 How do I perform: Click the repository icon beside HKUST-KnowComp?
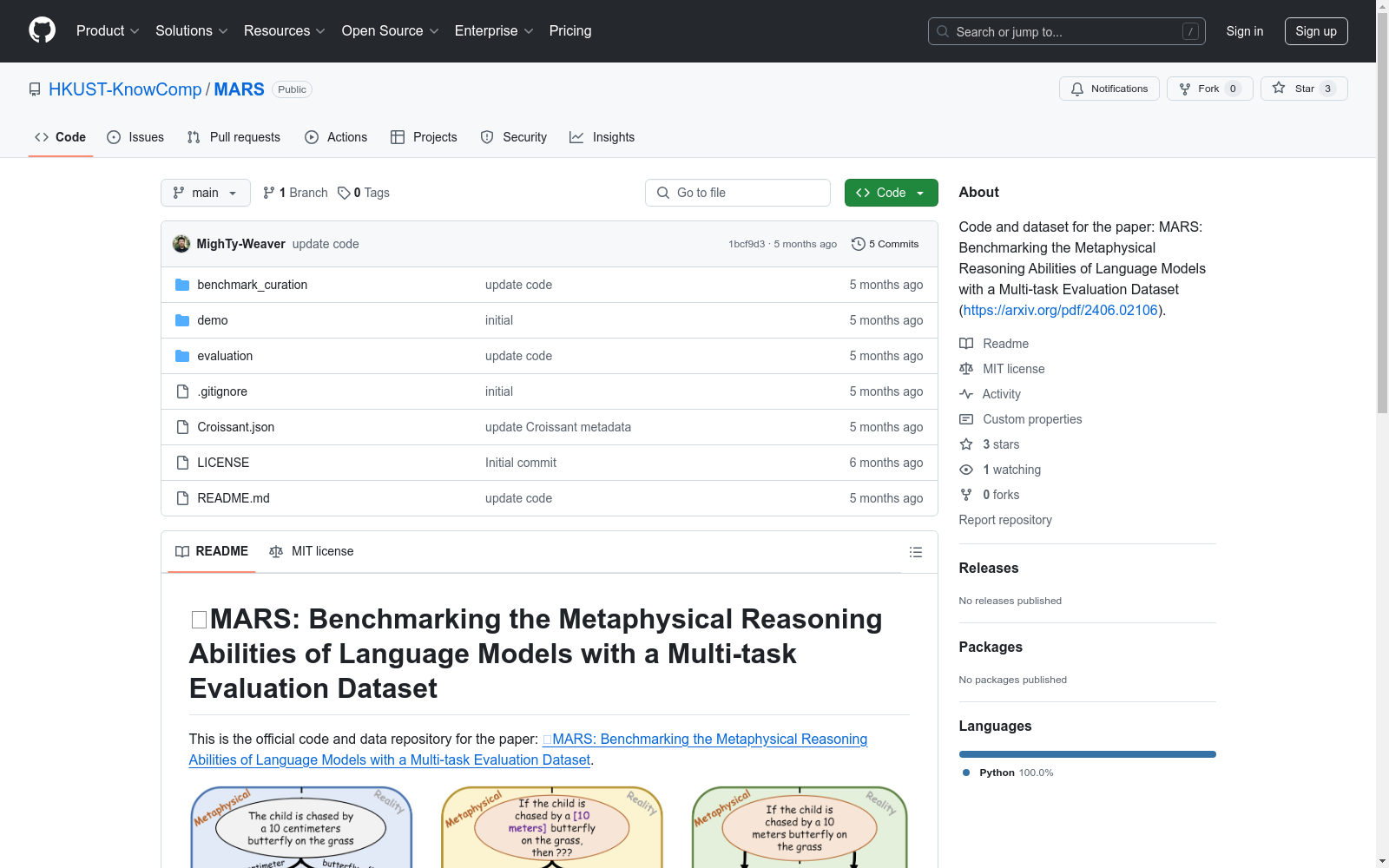point(35,89)
